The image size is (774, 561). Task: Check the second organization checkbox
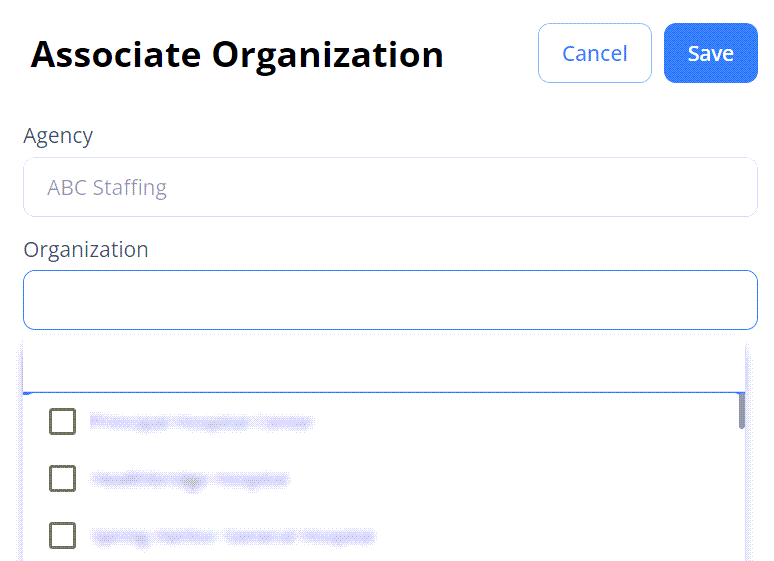63,479
